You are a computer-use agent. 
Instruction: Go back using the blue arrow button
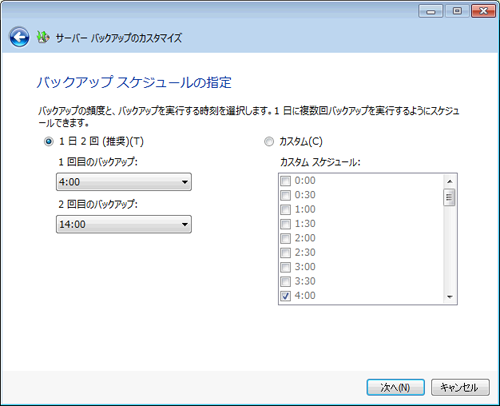pos(19,37)
